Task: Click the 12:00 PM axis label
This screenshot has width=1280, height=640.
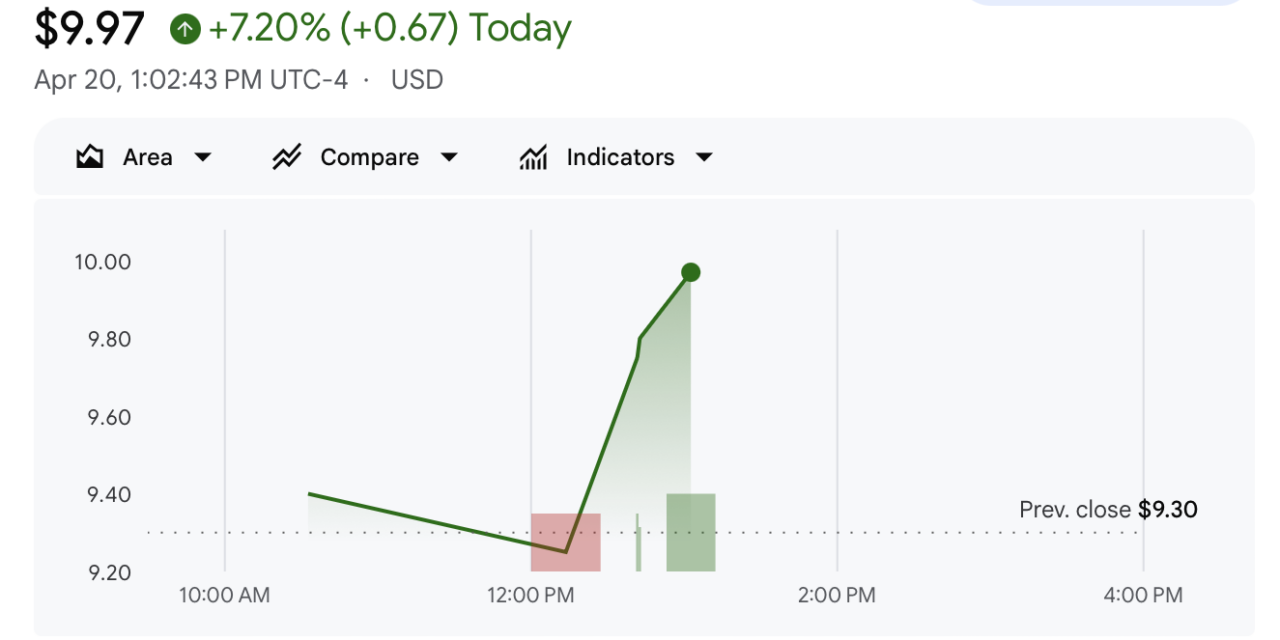Action: pyautogui.click(x=531, y=595)
